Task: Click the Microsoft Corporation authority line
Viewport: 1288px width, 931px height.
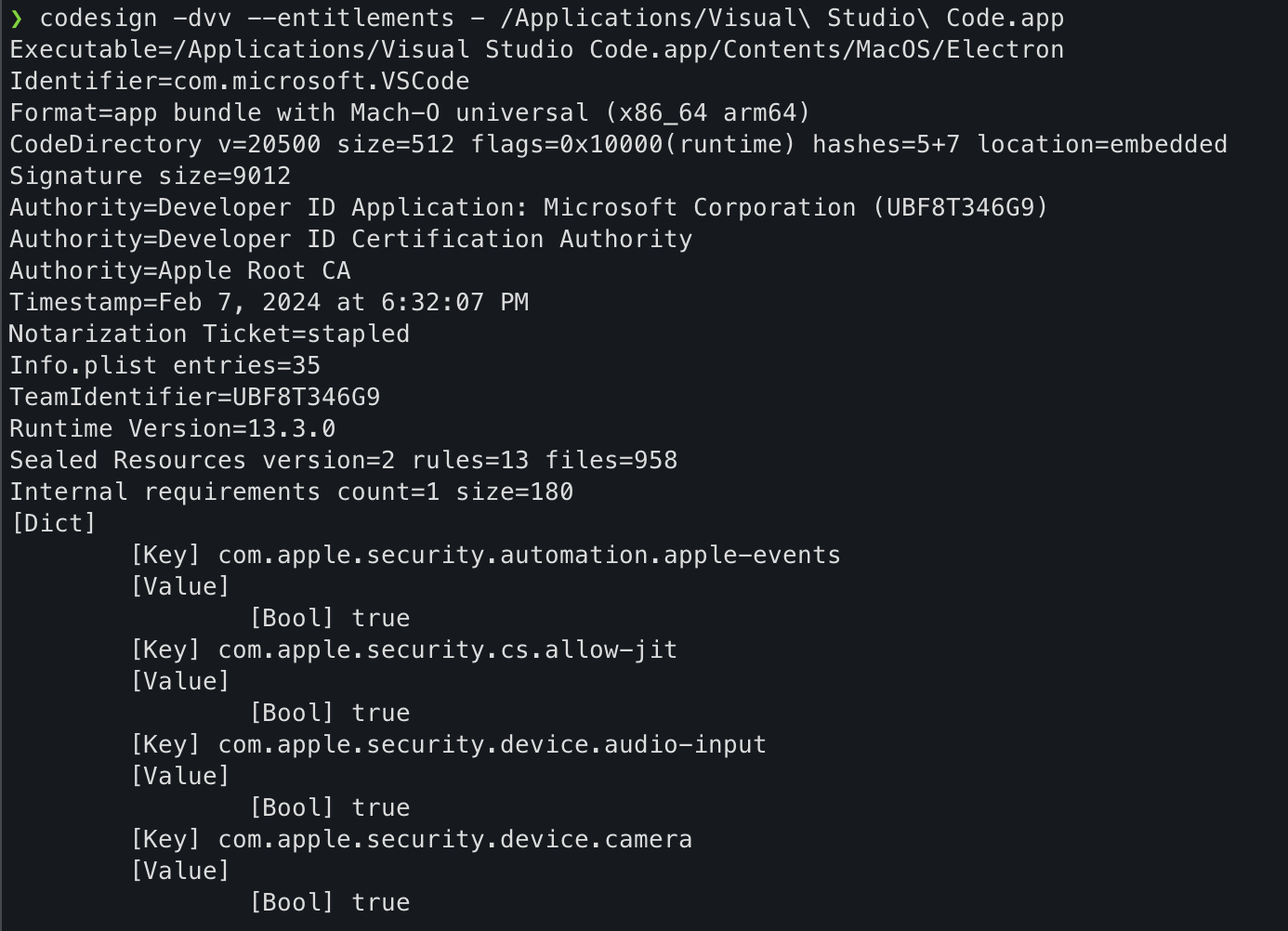Action: [528, 208]
